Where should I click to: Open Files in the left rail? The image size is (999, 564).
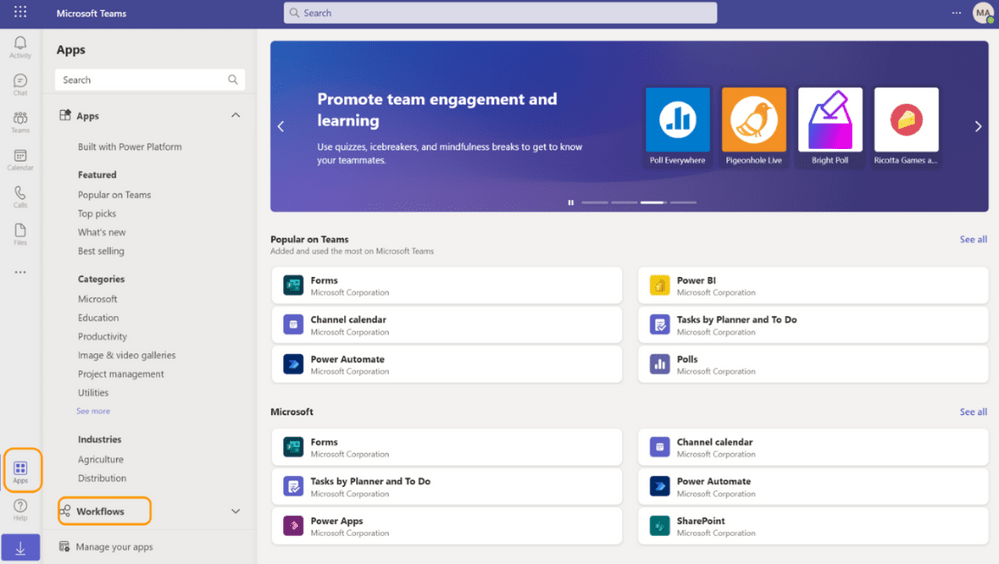pyautogui.click(x=20, y=234)
